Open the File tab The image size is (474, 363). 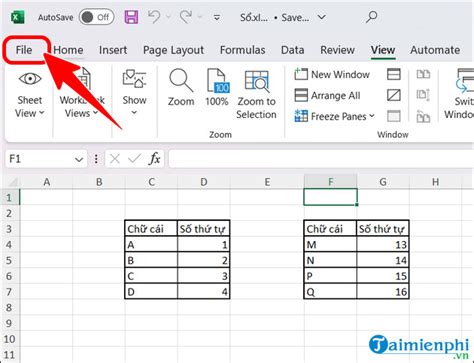tap(24, 50)
